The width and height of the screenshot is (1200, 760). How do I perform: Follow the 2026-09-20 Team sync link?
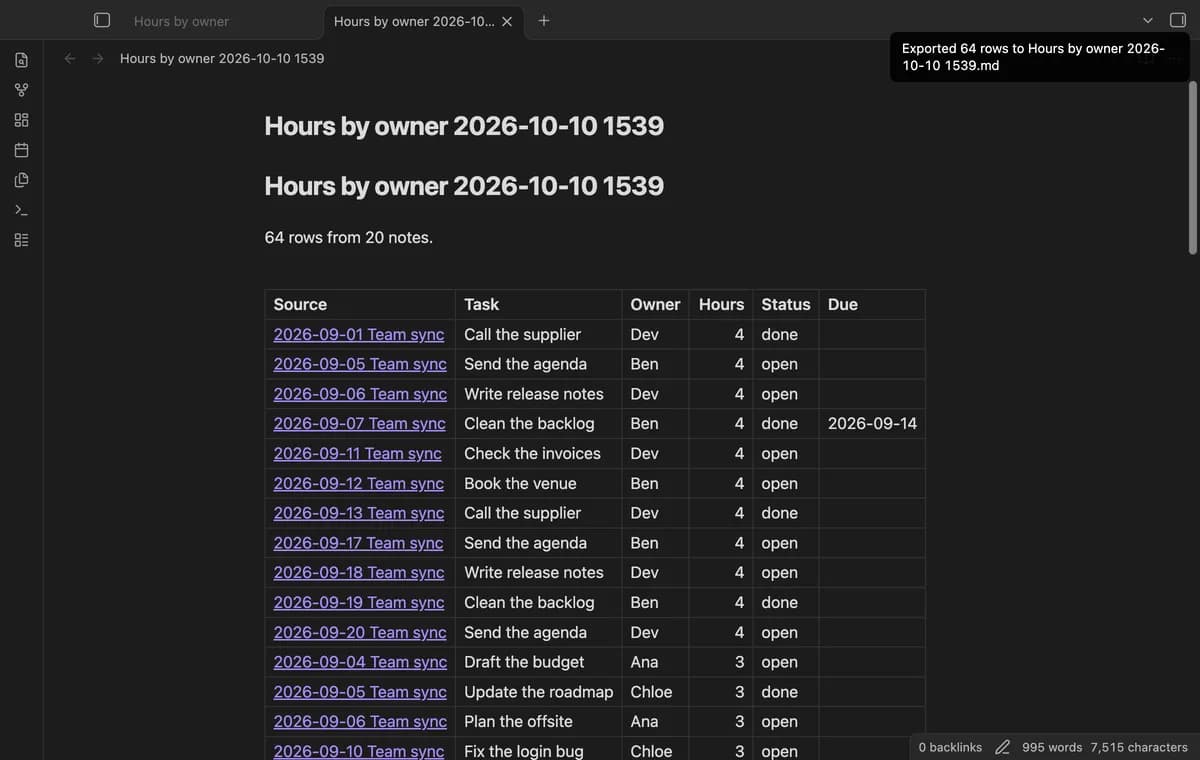[360, 632]
